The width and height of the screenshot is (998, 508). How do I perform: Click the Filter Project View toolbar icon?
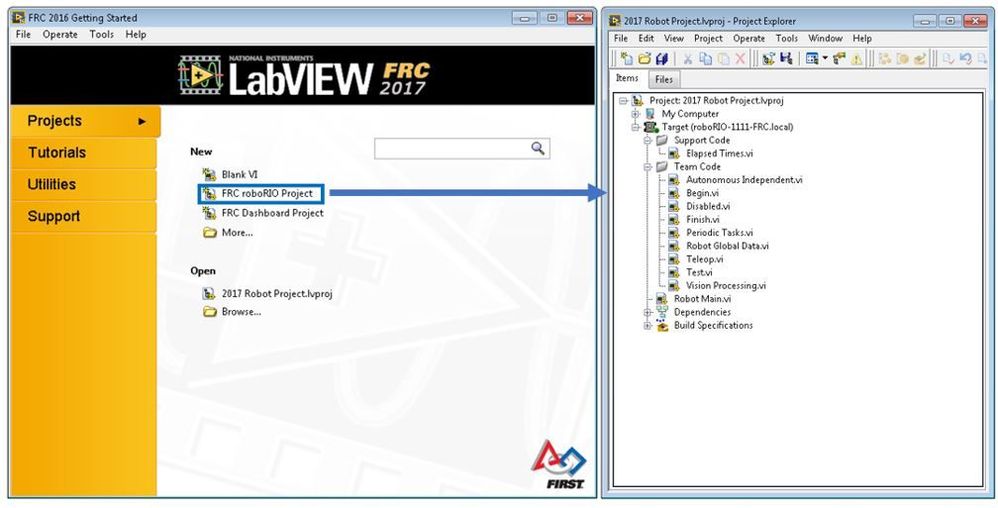812,59
